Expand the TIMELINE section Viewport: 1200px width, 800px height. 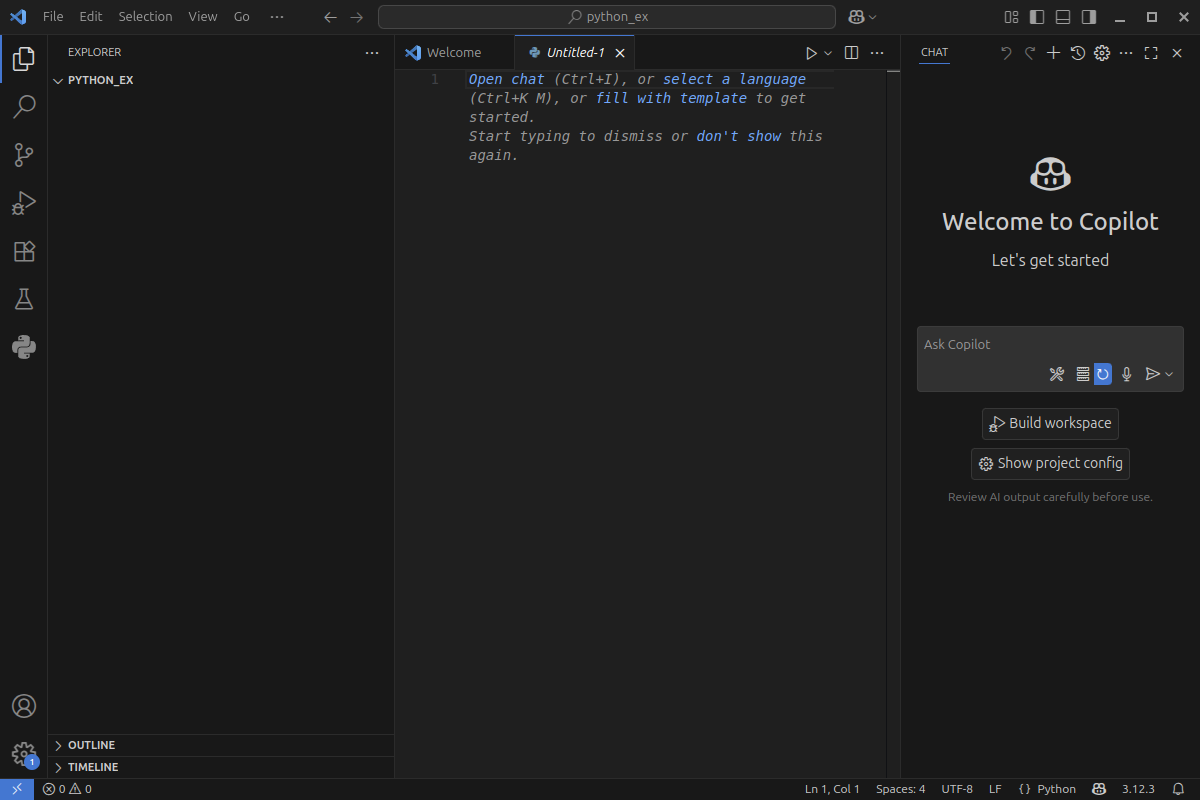pyautogui.click(x=221, y=767)
